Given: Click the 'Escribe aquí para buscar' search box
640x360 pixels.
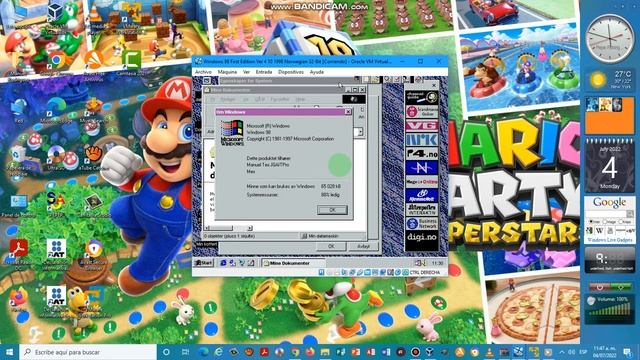Looking at the screenshot, I should (88, 352).
